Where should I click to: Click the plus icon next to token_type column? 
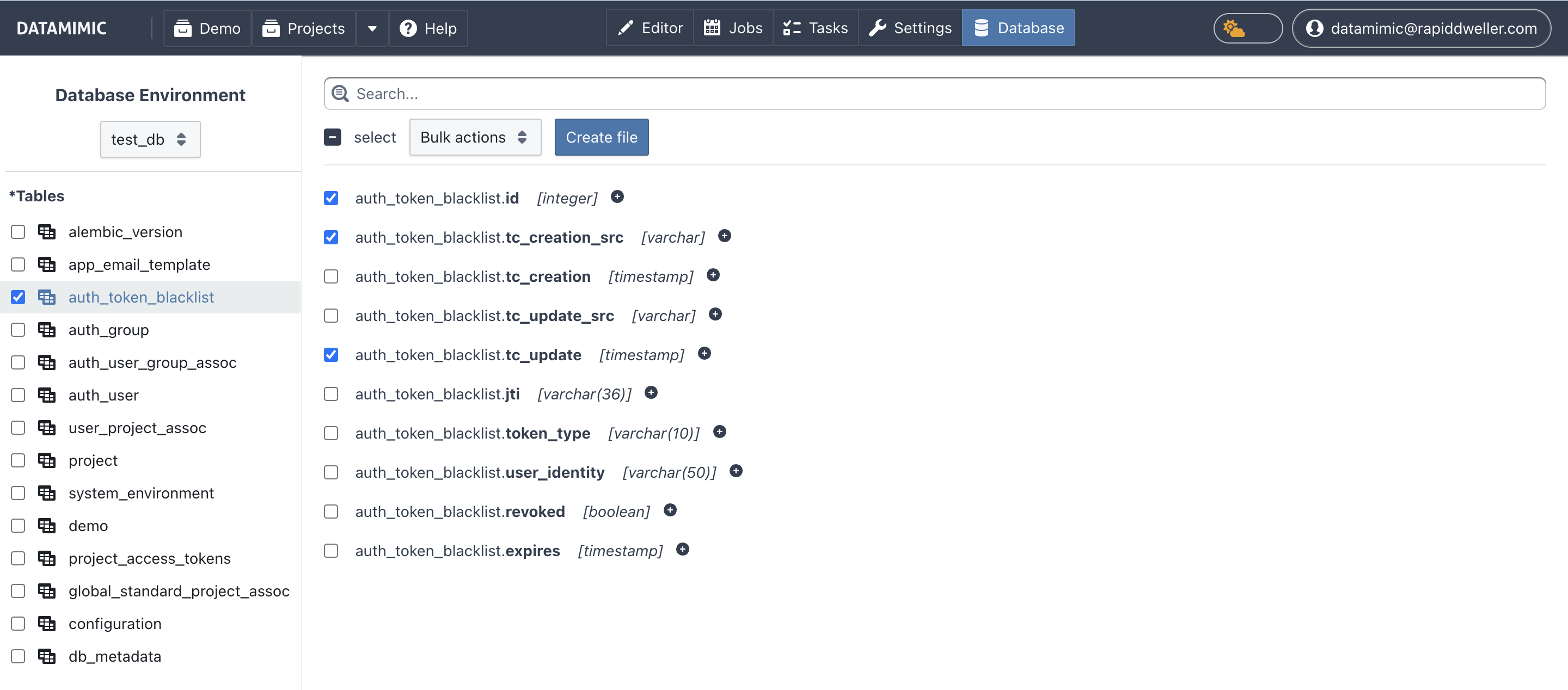click(719, 432)
